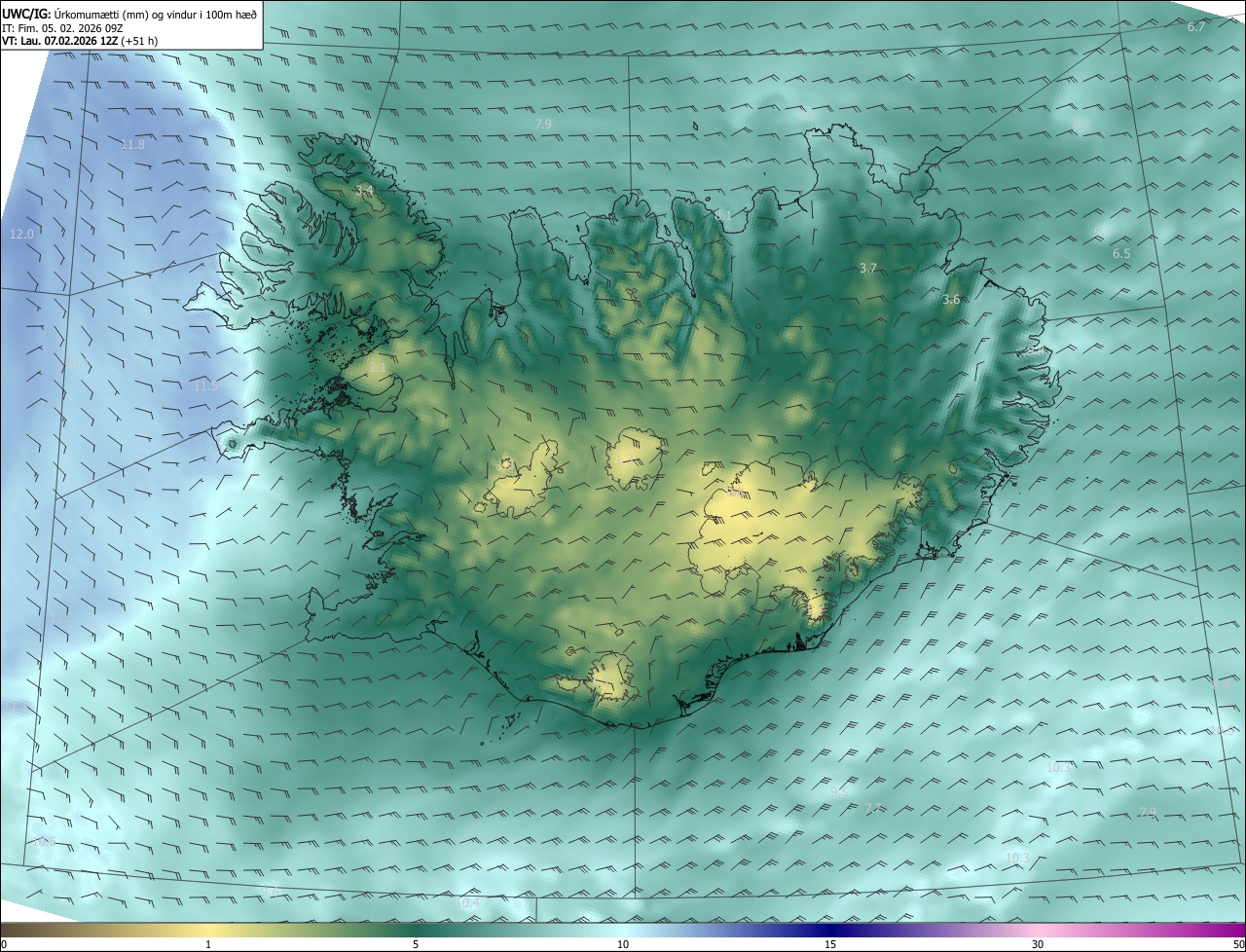Screen dimensions: 1246x952
Task: Click the 3.4 value over the Westfjords
Action: tap(364, 190)
